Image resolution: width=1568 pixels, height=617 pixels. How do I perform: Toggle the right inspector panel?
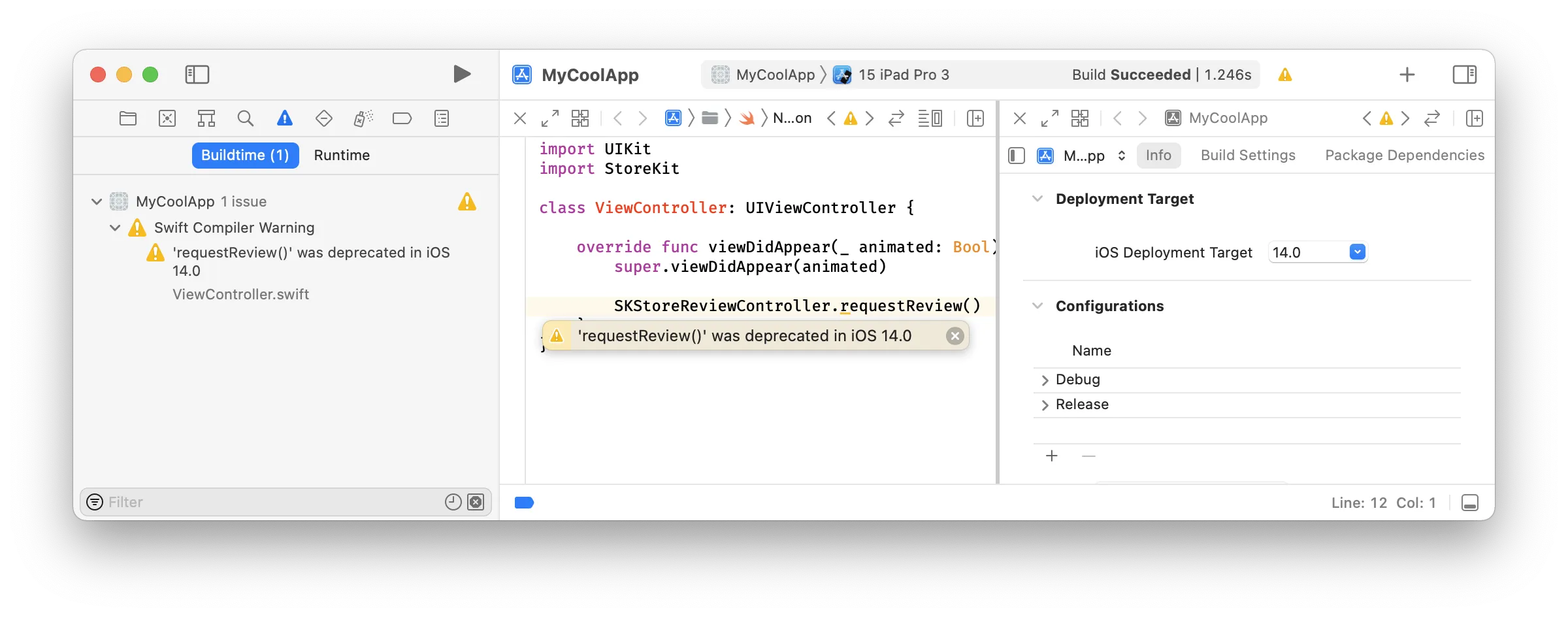pos(1464,74)
